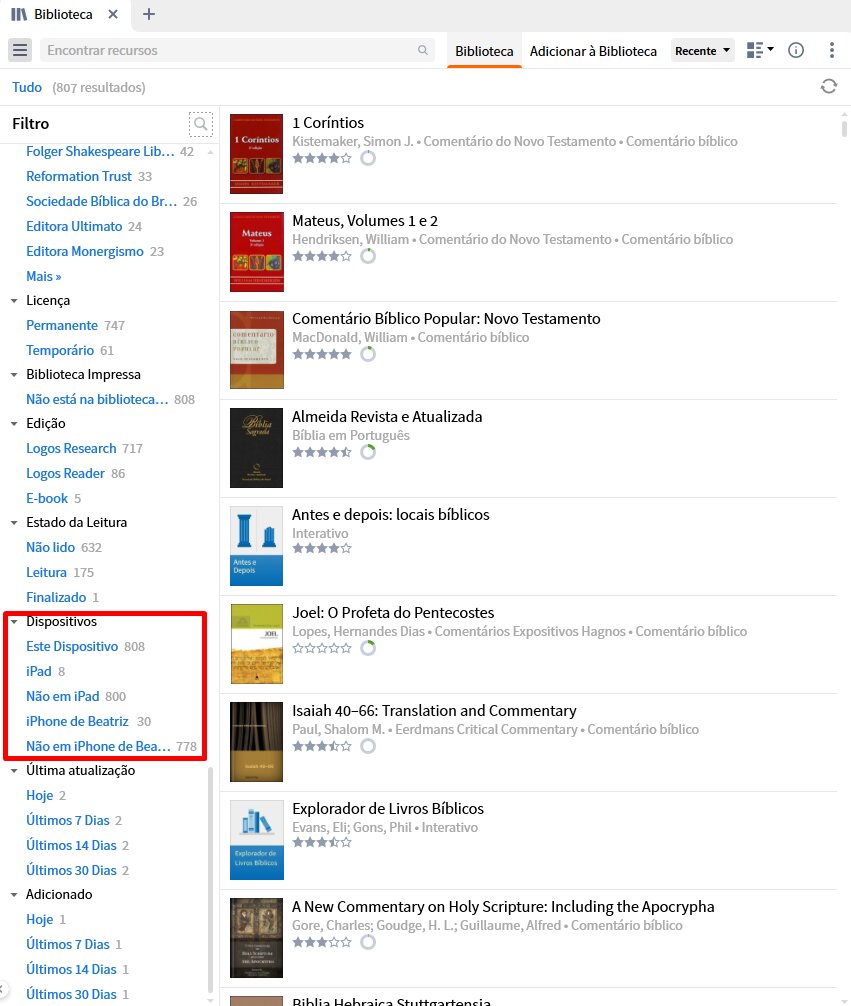Open the three-dot more options menu

pos(832,50)
